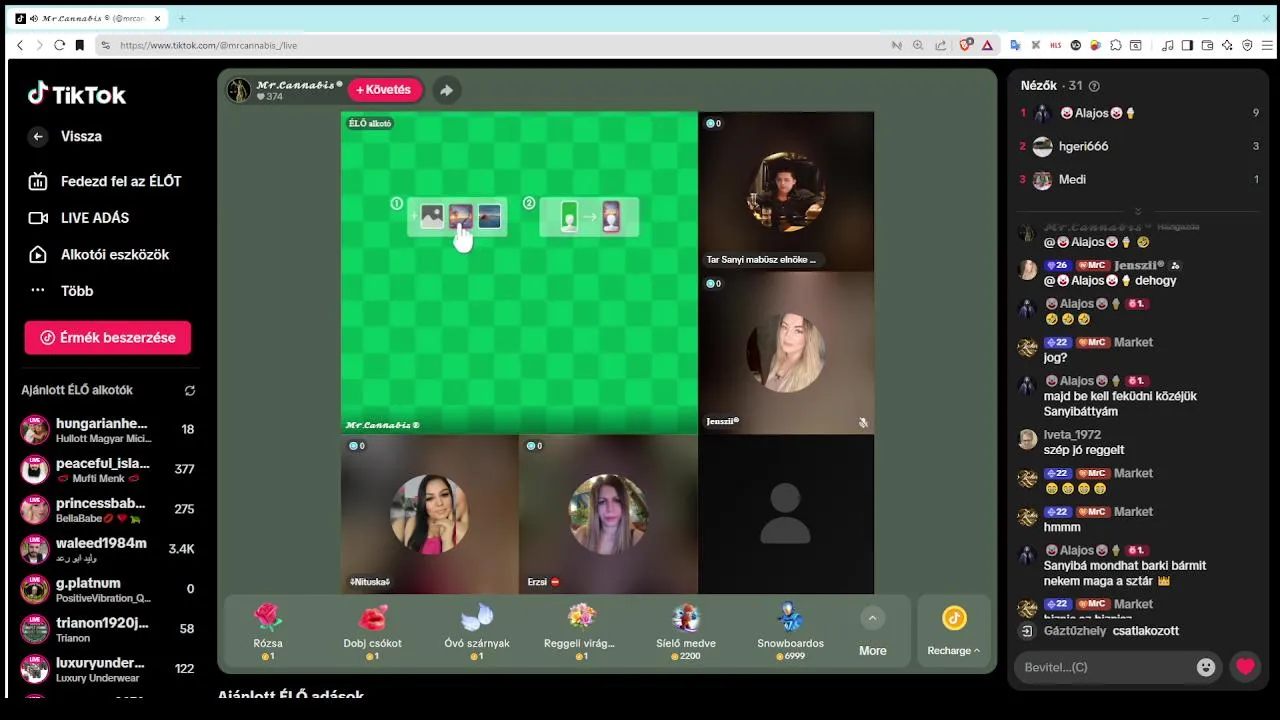
Task: Expand the viewers ranking list
Action: (x=1137, y=211)
